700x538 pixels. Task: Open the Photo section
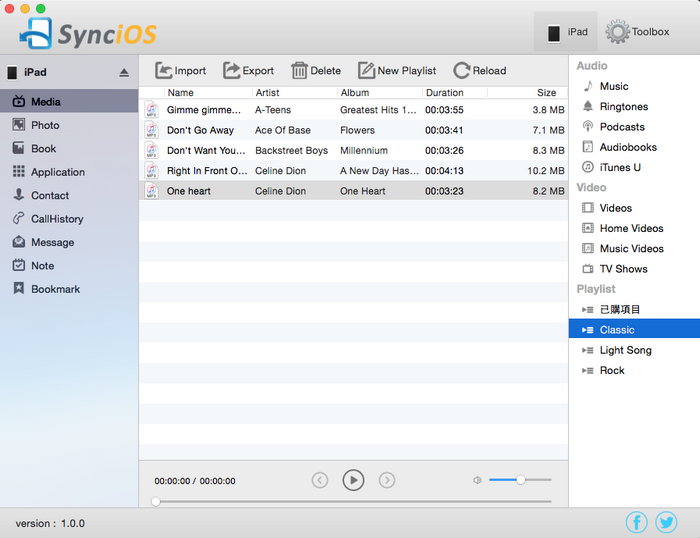[69, 125]
